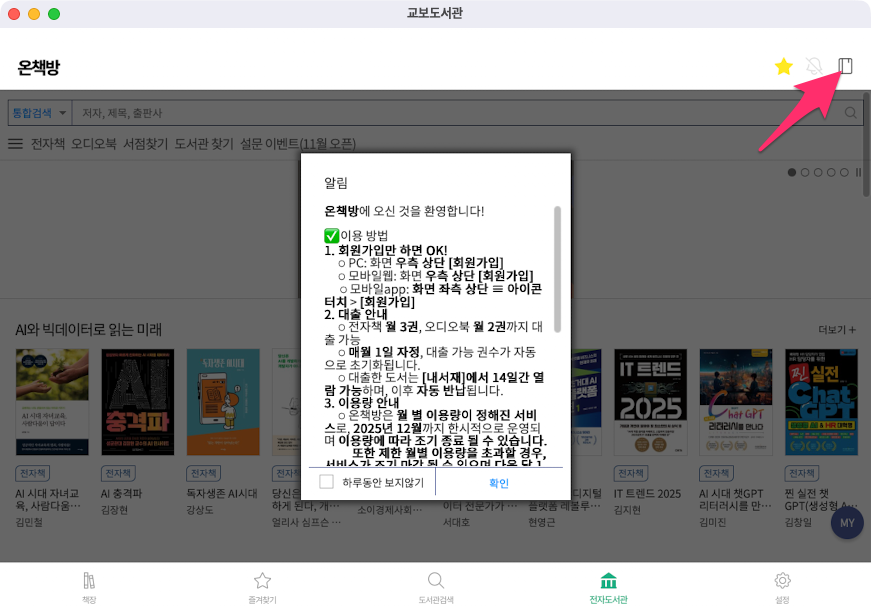Screen dimensions: 871x615
Task: Open the AI 시대 챗GPT 리터러시 cover
Action: click(x=736, y=402)
